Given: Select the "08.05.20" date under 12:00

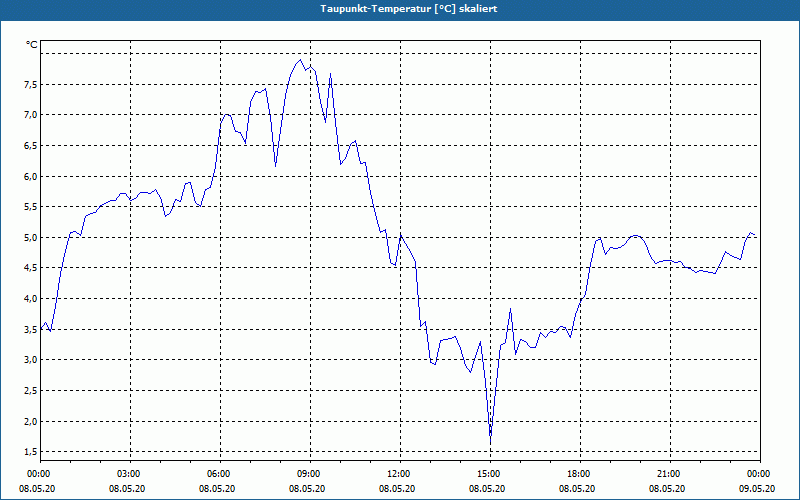Looking at the screenshot, I should pos(397,489).
